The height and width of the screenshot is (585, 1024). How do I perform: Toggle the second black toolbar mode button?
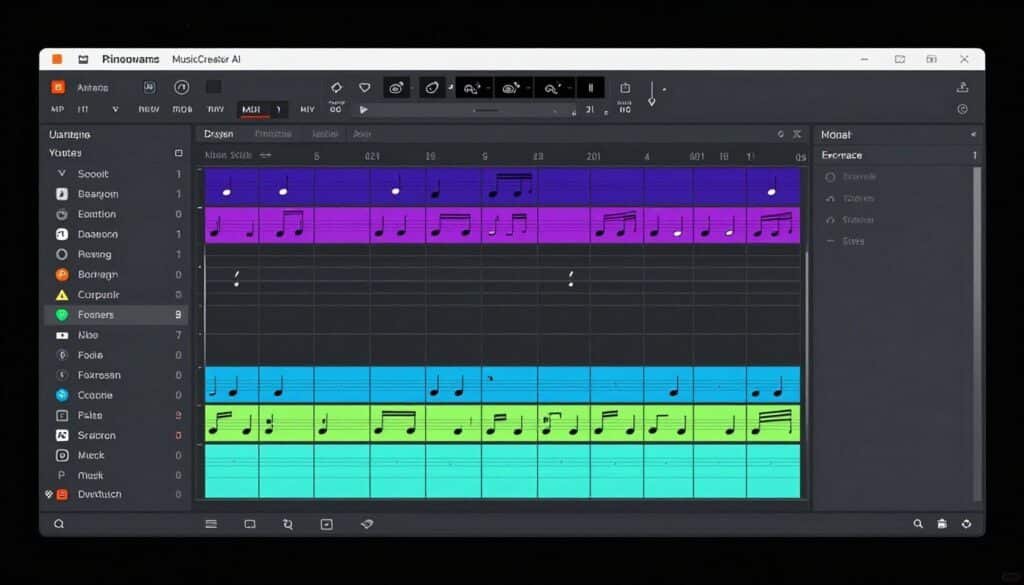tap(432, 87)
